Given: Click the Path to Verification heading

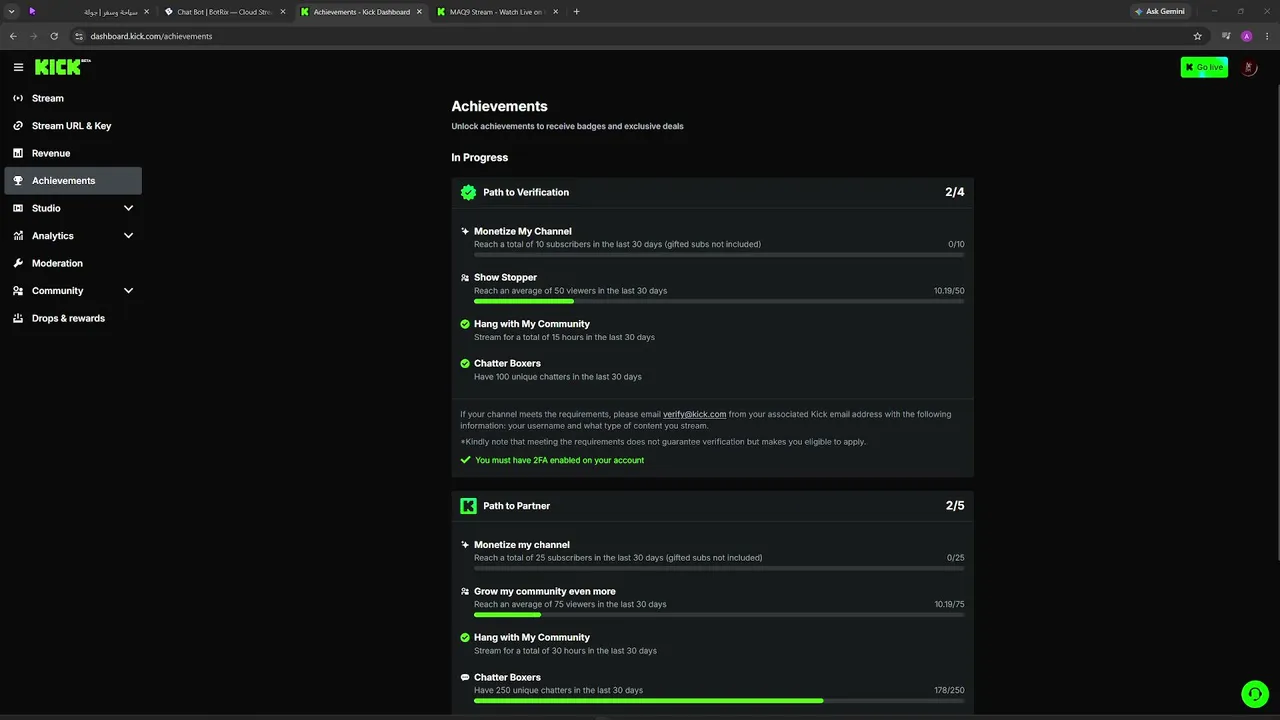Looking at the screenshot, I should click(526, 192).
